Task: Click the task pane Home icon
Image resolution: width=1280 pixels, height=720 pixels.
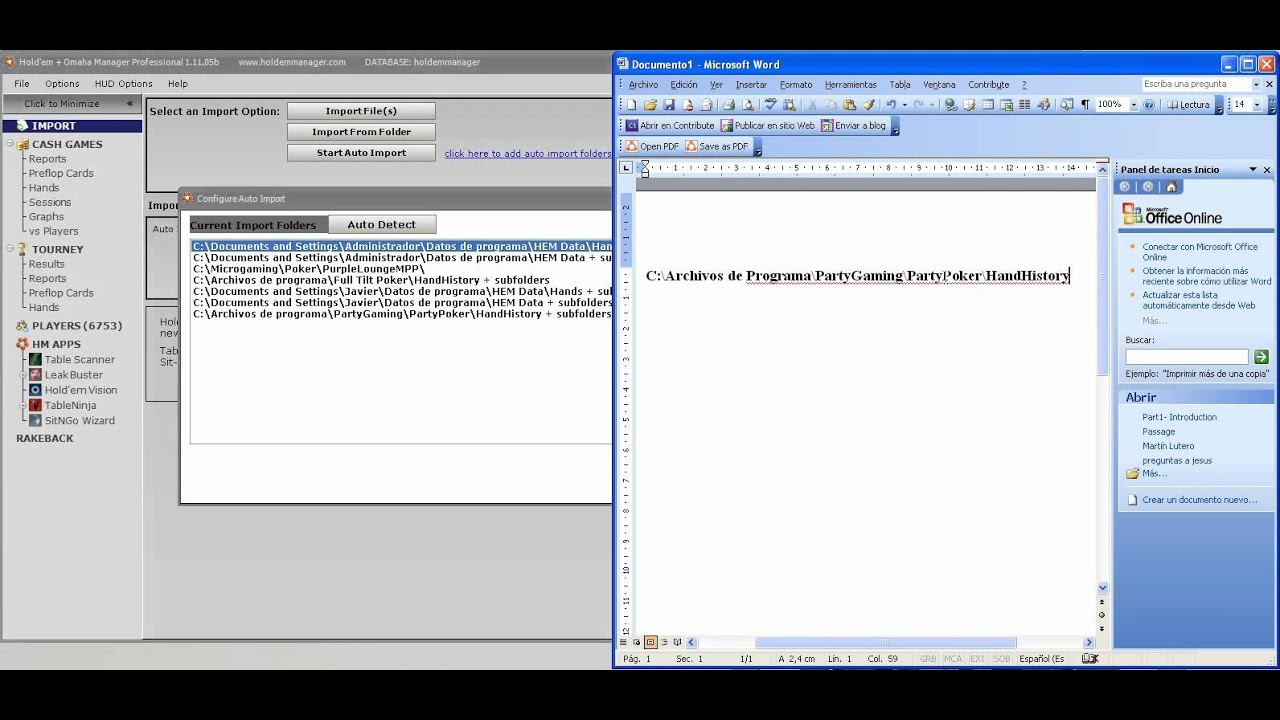Action: 1171,187
